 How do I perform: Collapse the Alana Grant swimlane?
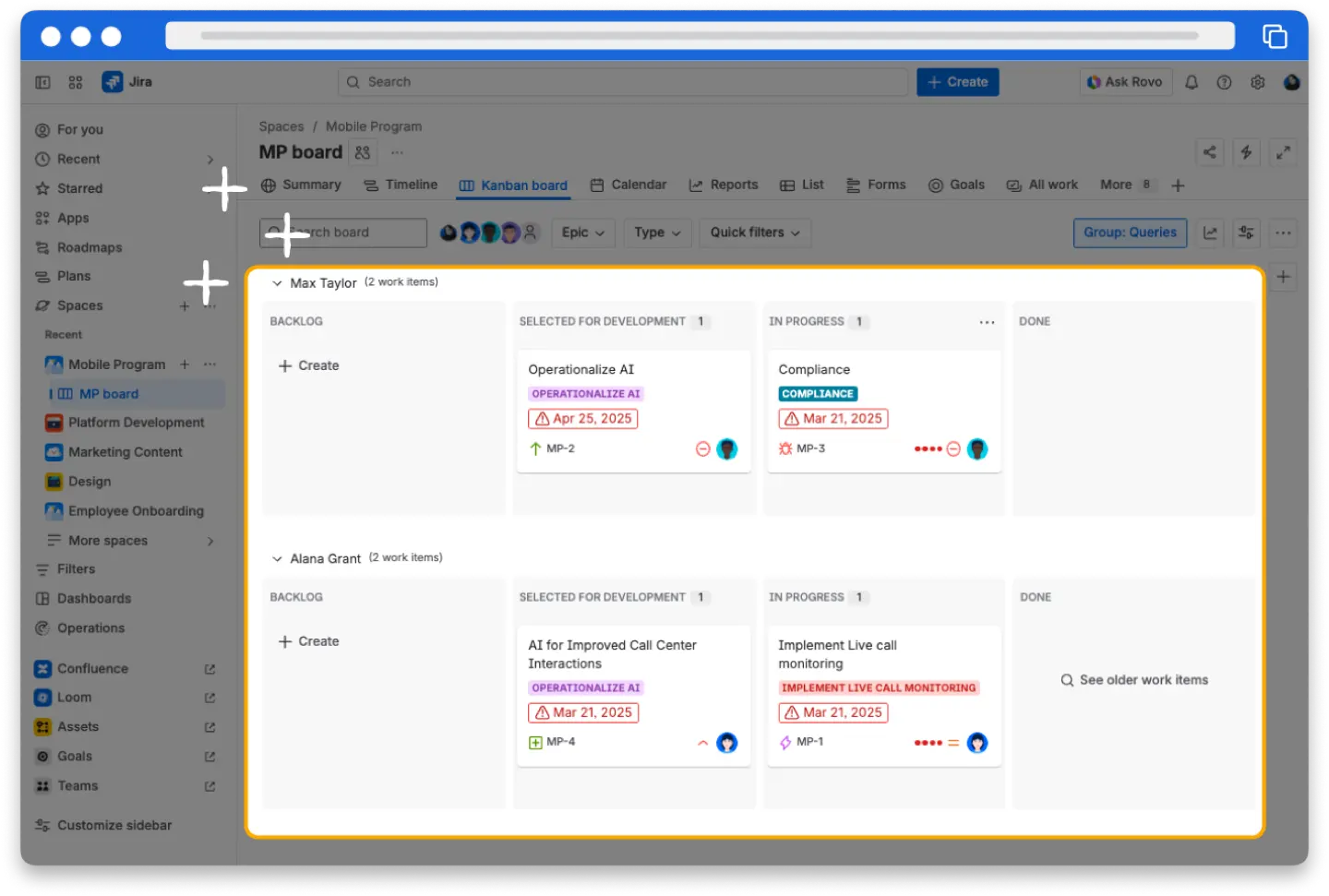coord(277,558)
